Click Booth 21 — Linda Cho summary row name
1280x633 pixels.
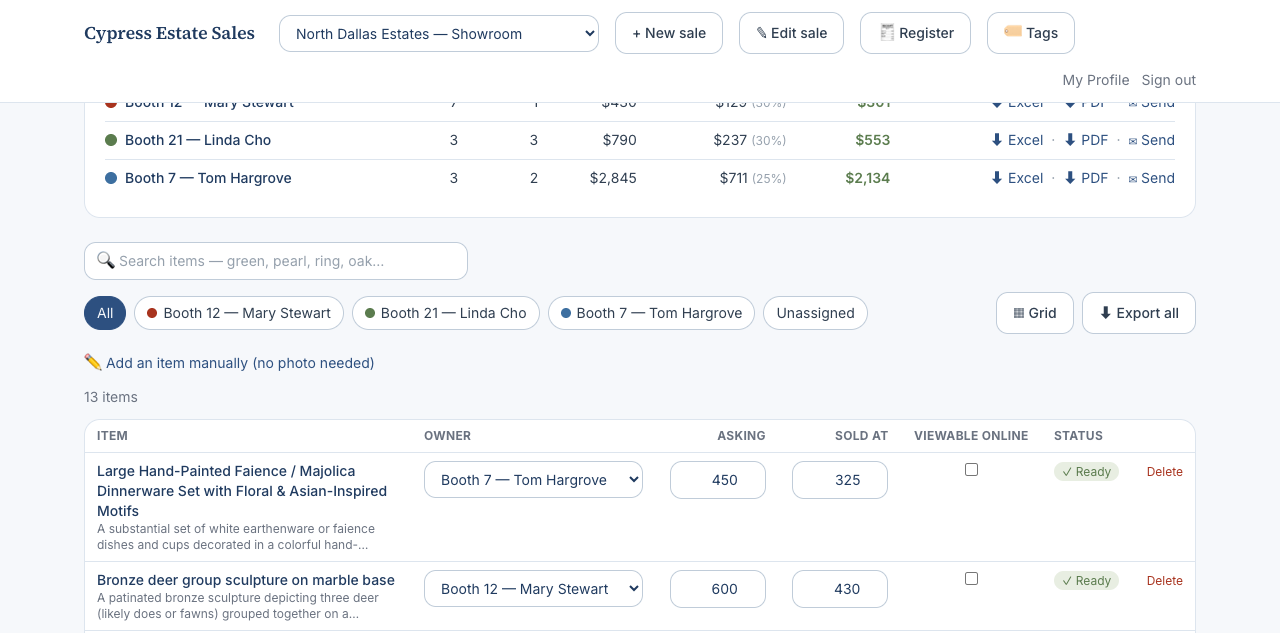(x=198, y=140)
